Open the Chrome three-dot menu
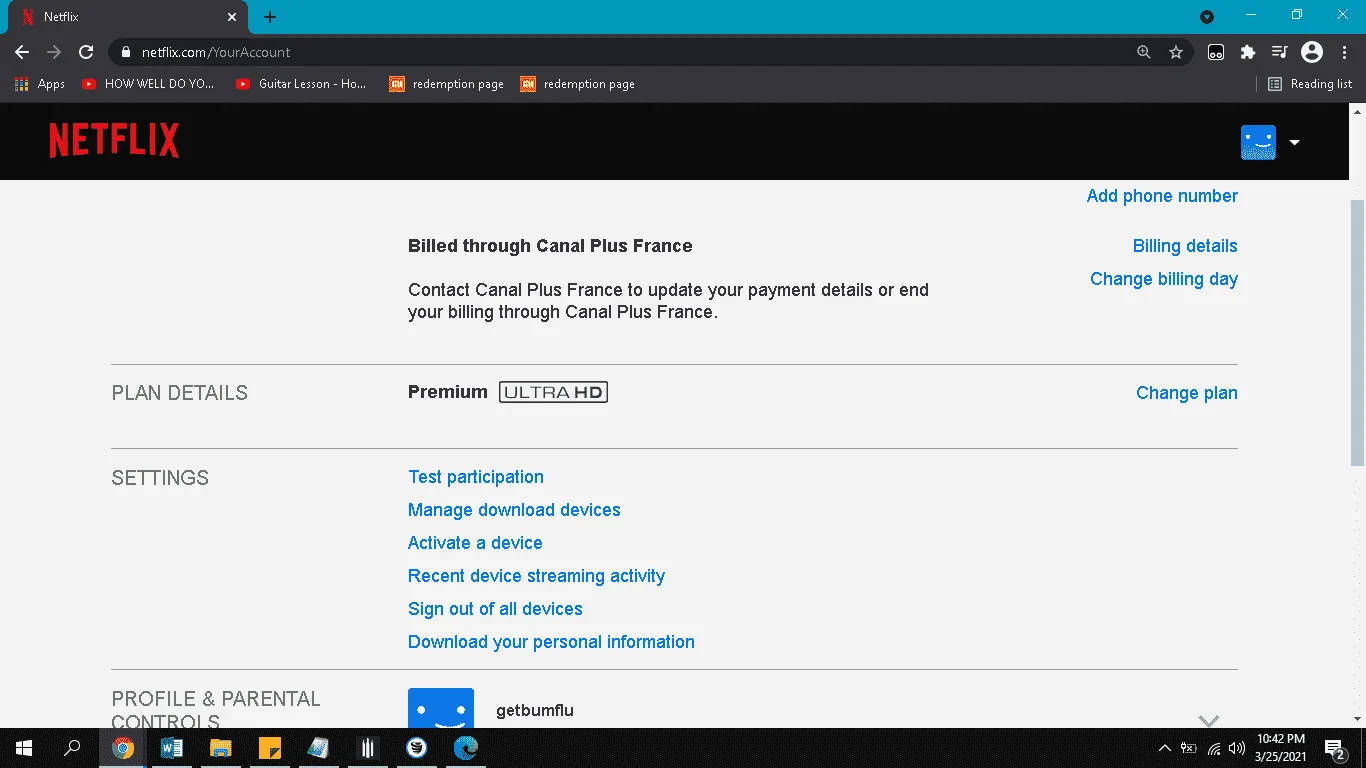 coord(1344,52)
